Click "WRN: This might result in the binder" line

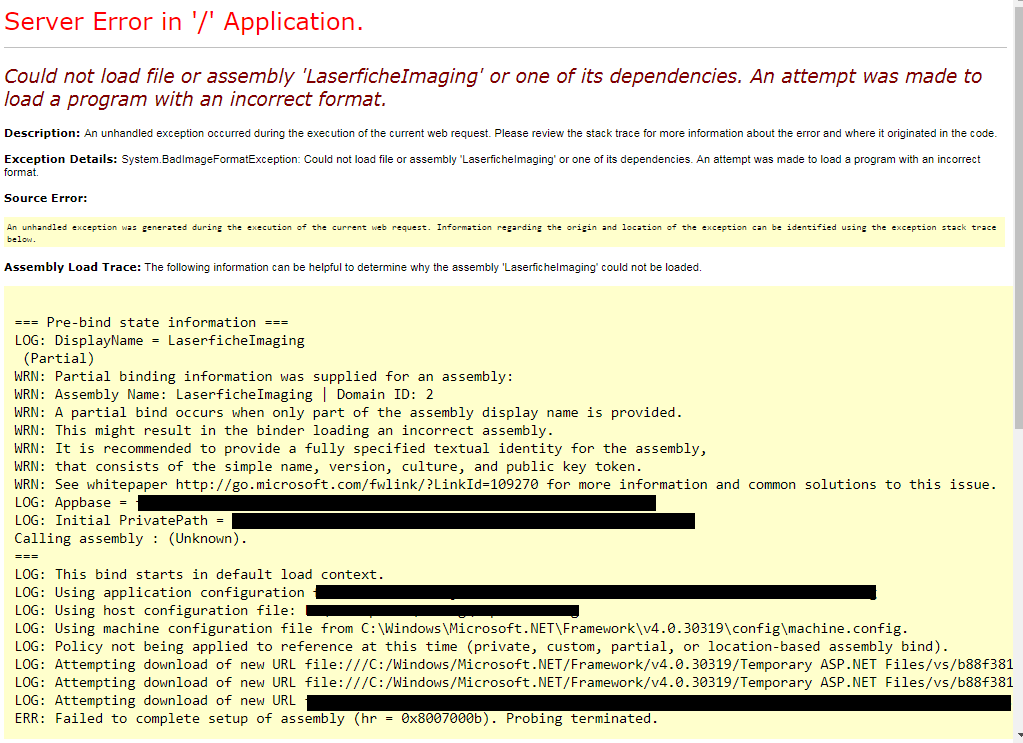point(284,431)
